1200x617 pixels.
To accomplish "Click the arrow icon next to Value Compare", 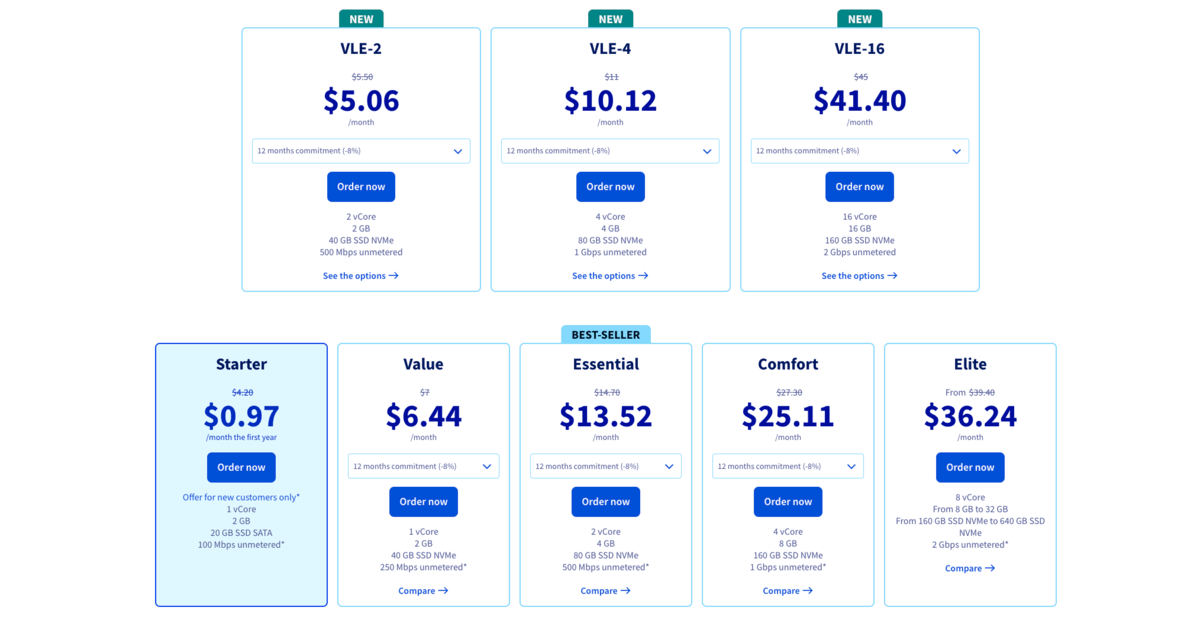I will [443, 591].
